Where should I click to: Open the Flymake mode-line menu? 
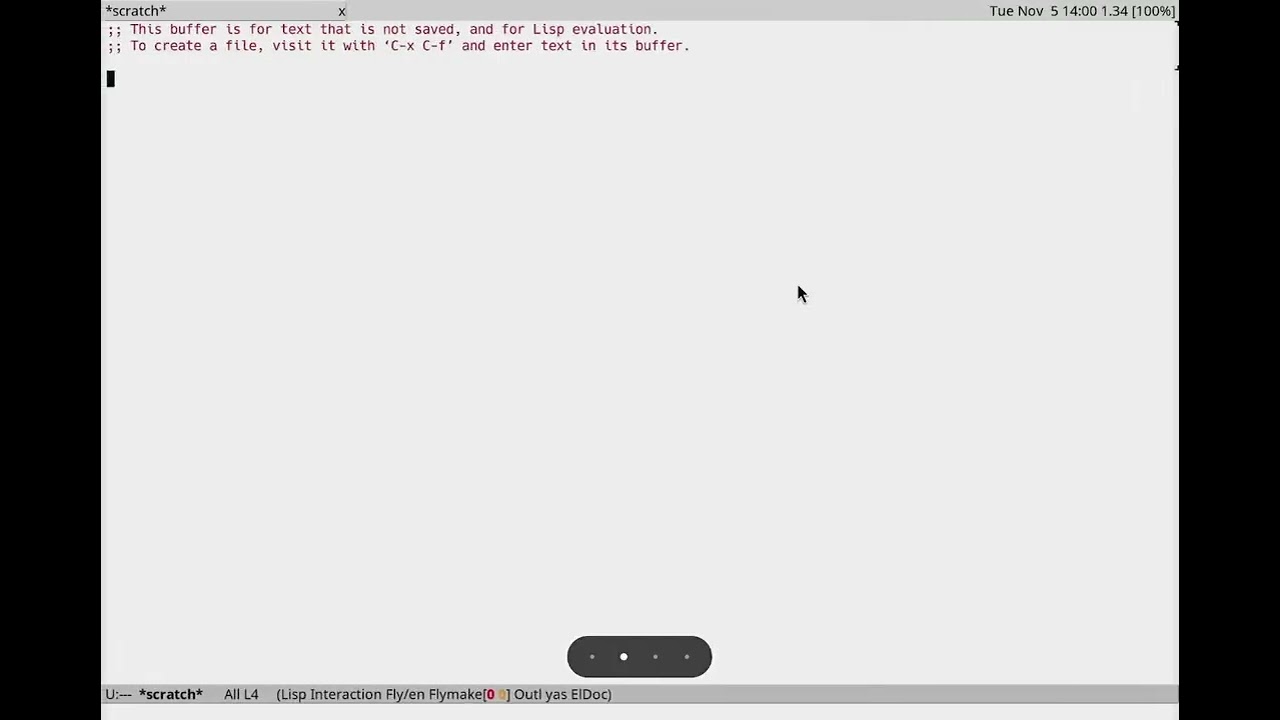click(455, 694)
